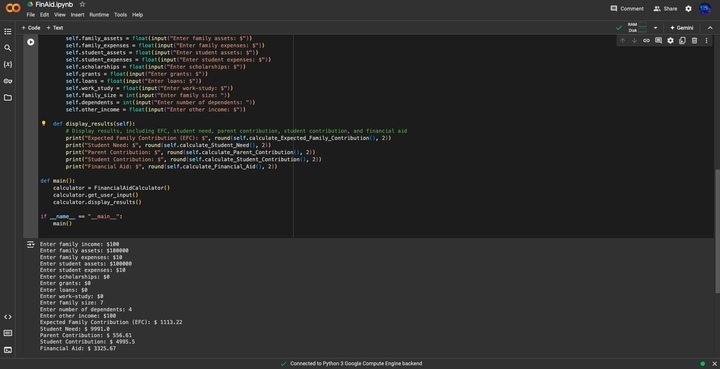Click the Enter number of dependents: 4 output
Image resolution: width=720 pixels, height=369 pixels.
[85, 309]
